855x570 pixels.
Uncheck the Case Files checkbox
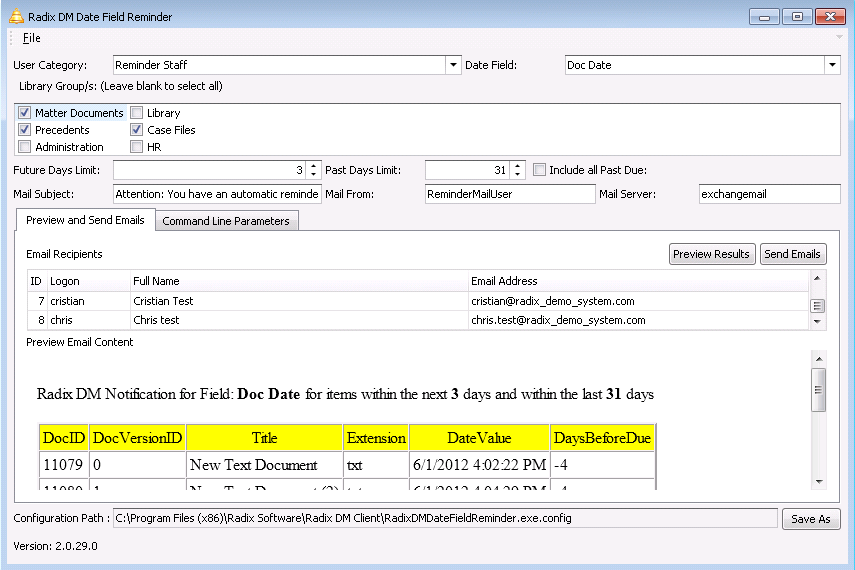[x=137, y=130]
